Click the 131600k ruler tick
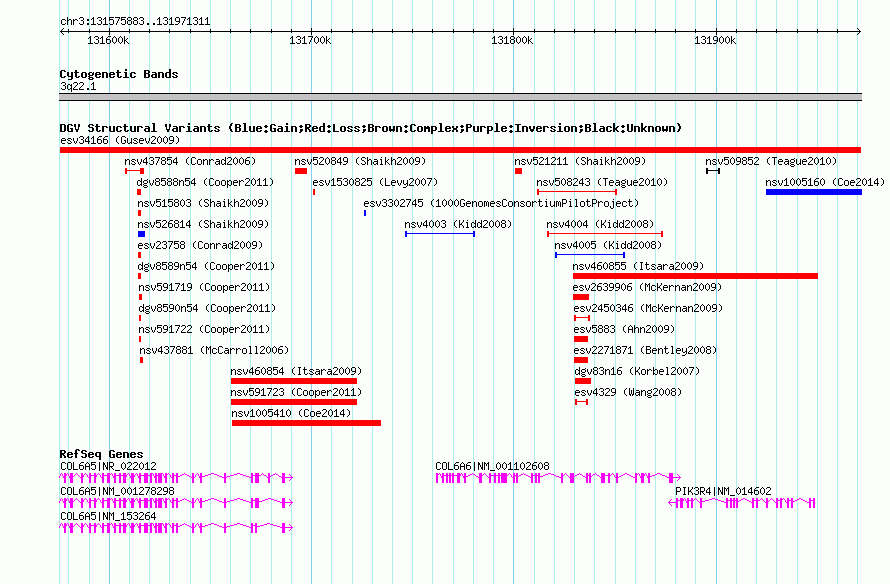Screen dimensions: 890x584 coord(108,40)
